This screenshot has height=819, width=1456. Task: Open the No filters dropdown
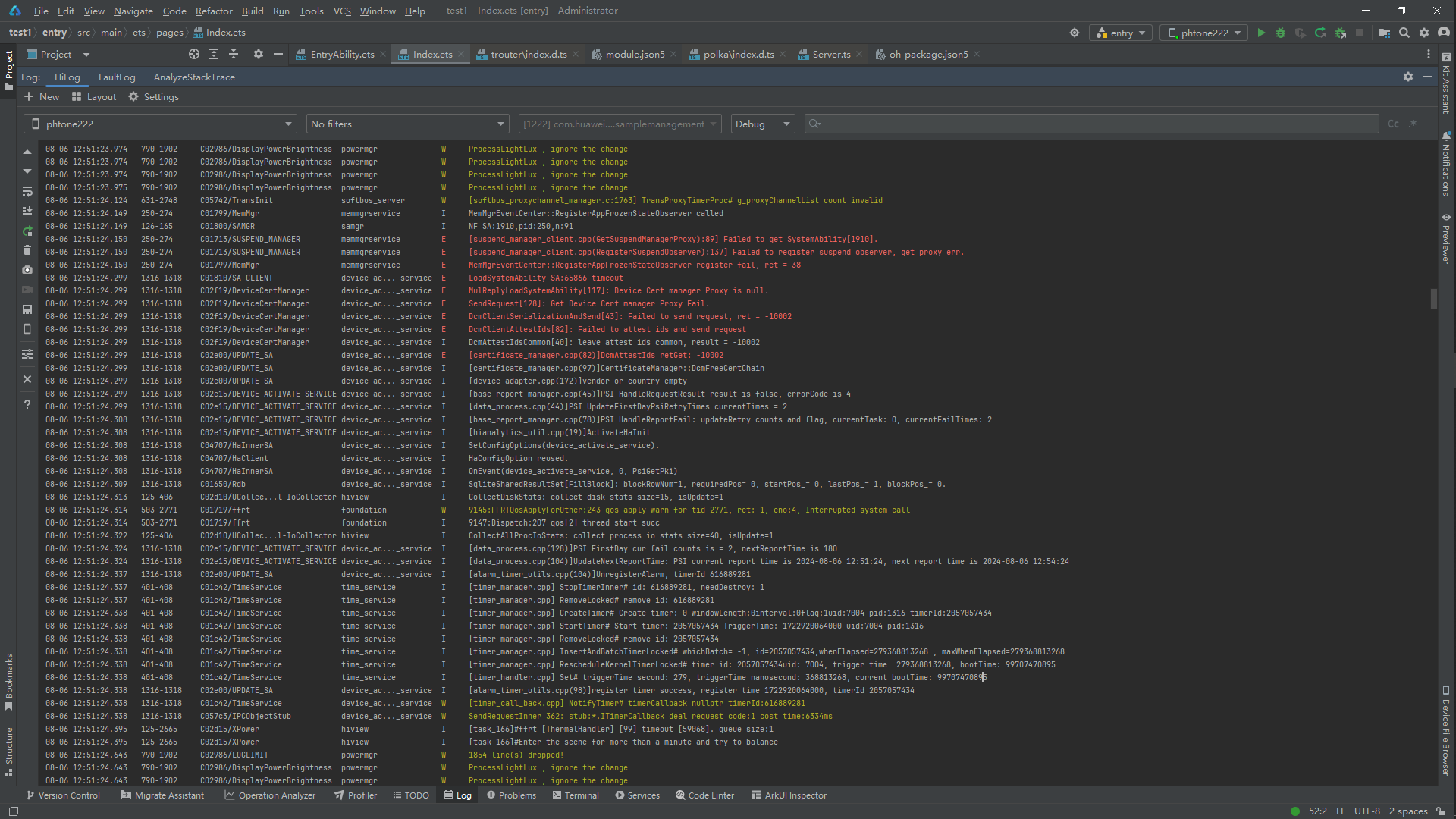[x=407, y=124]
